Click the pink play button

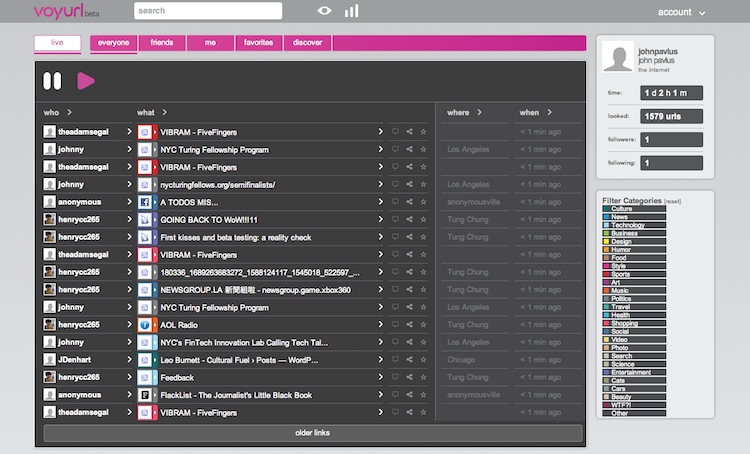pos(86,81)
